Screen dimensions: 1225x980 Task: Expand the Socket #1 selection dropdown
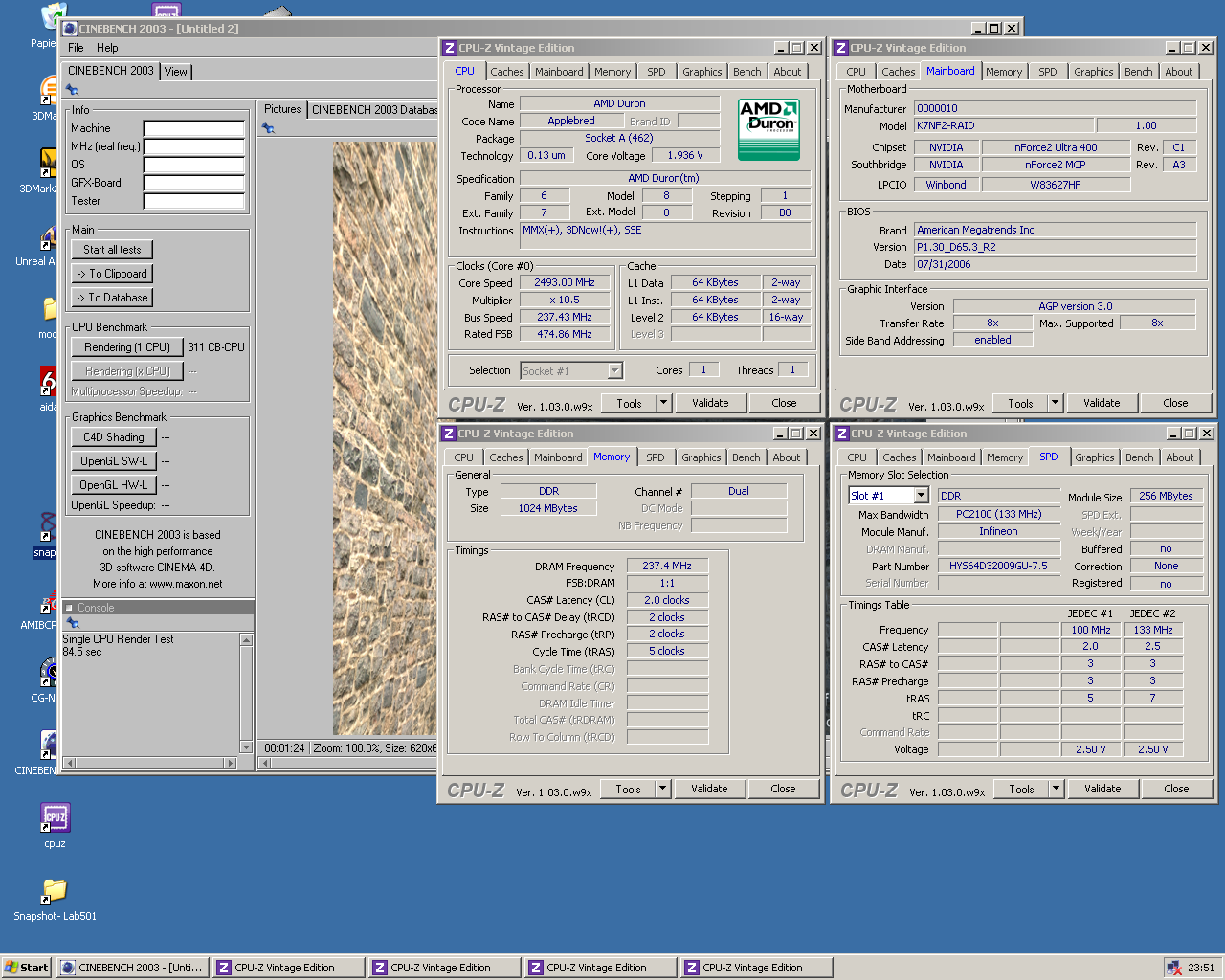614,370
